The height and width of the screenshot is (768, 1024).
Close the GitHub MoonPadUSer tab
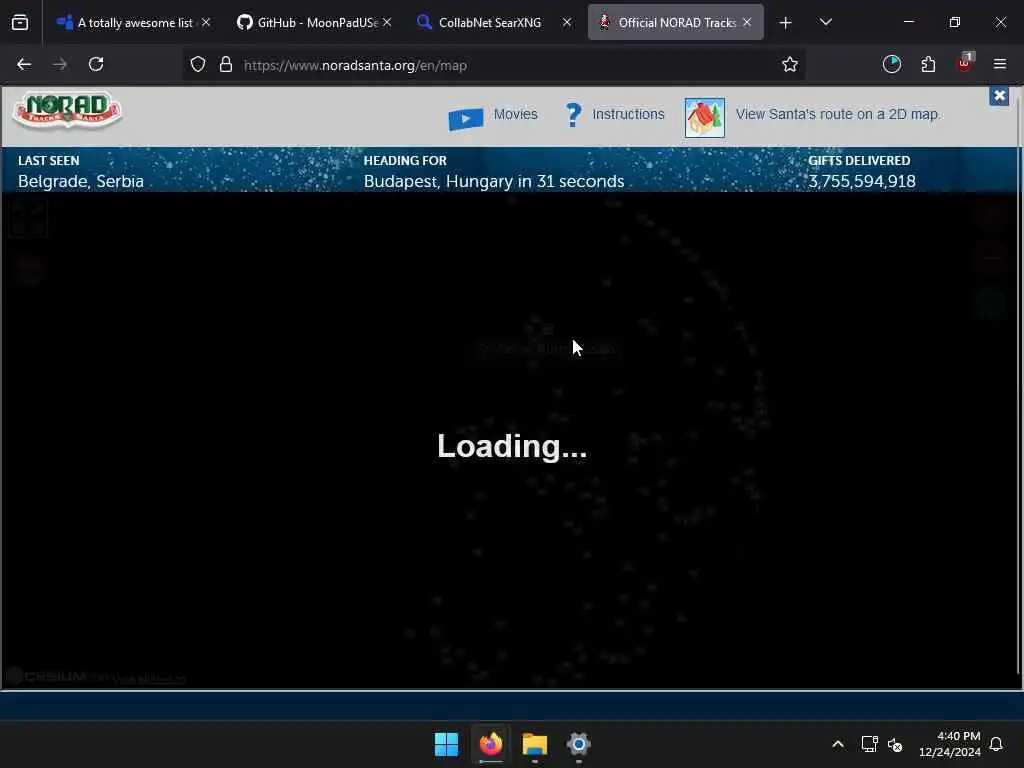(x=387, y=22)
